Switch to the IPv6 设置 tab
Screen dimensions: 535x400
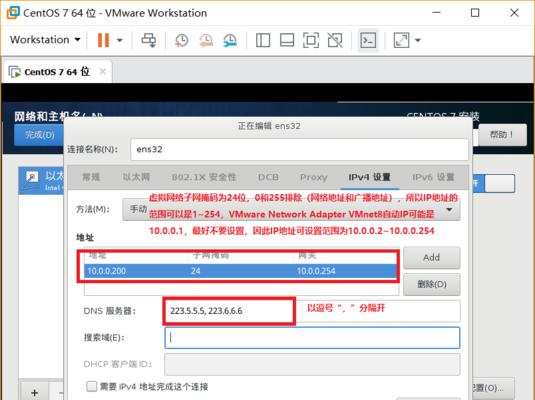433,177
